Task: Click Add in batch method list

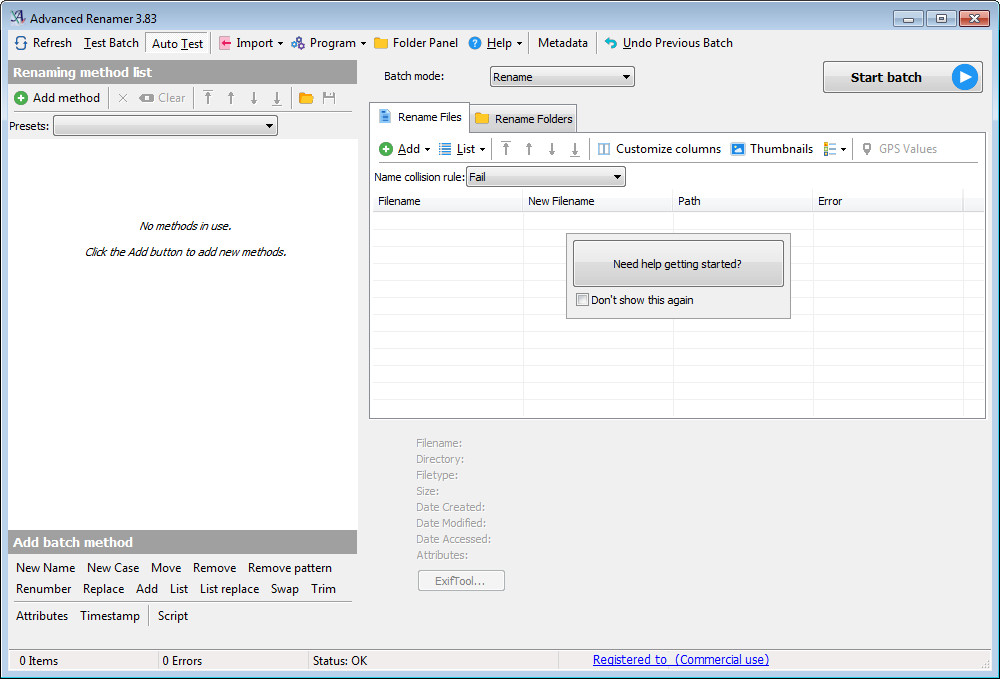Action: pyautogui.click(x=147, y=588)
